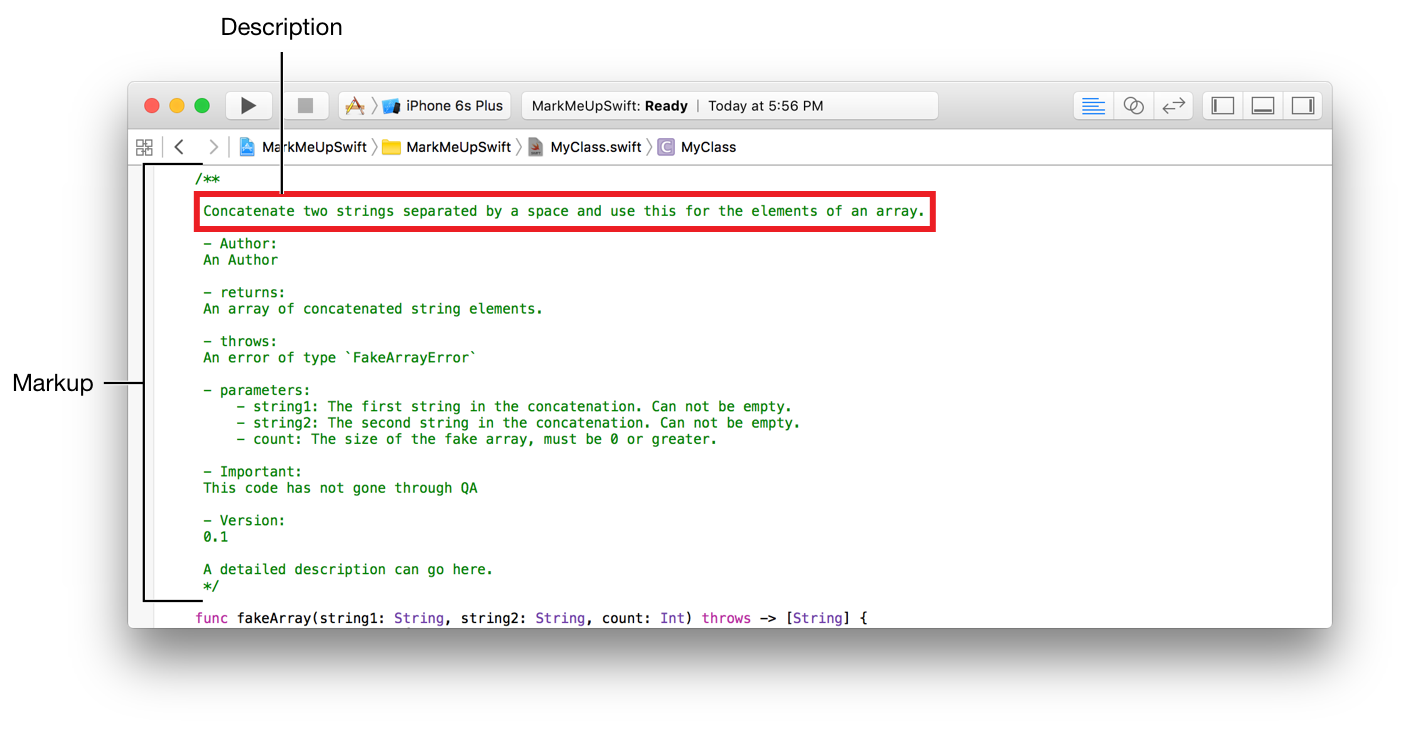Screen dimensions: 1410x733
Task: Go forward to next file
Action: 213,147
